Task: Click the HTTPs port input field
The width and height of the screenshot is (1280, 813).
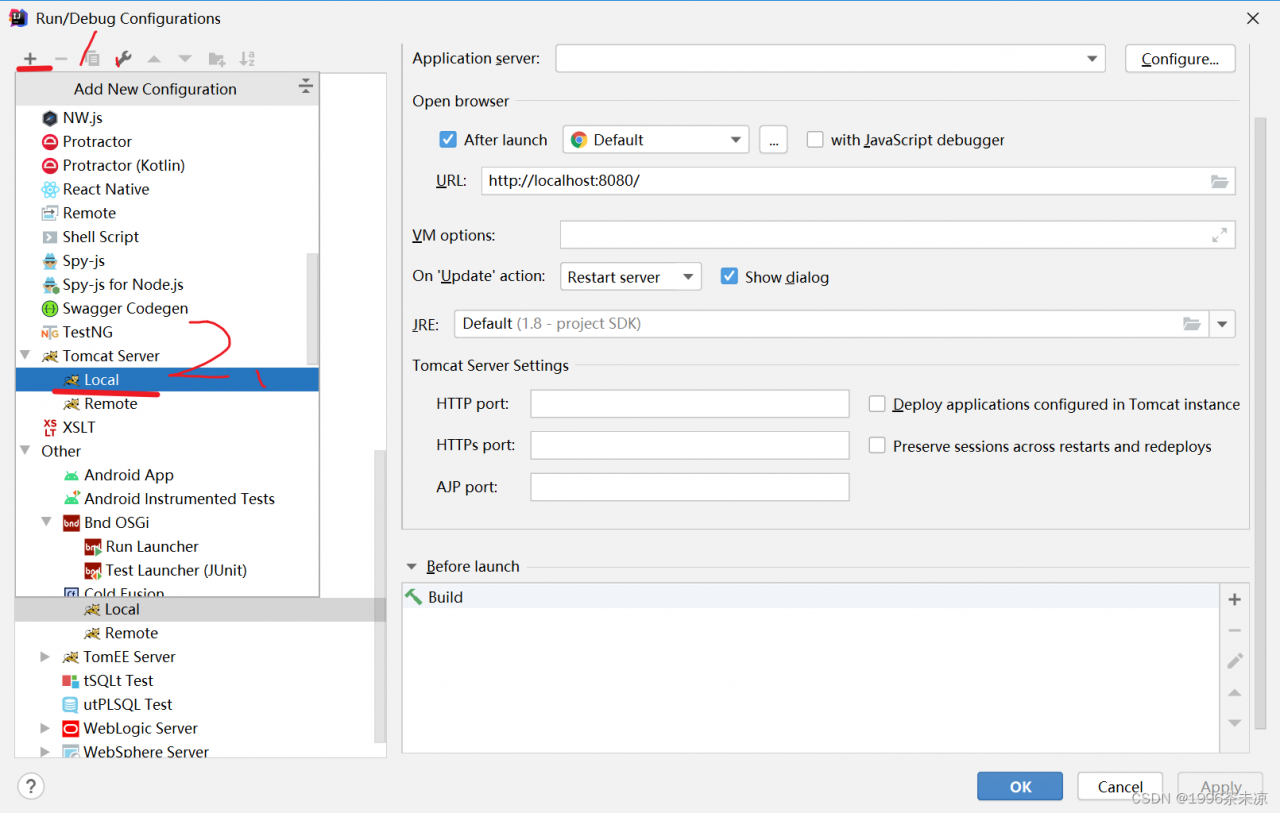Action: click(690, 445)
